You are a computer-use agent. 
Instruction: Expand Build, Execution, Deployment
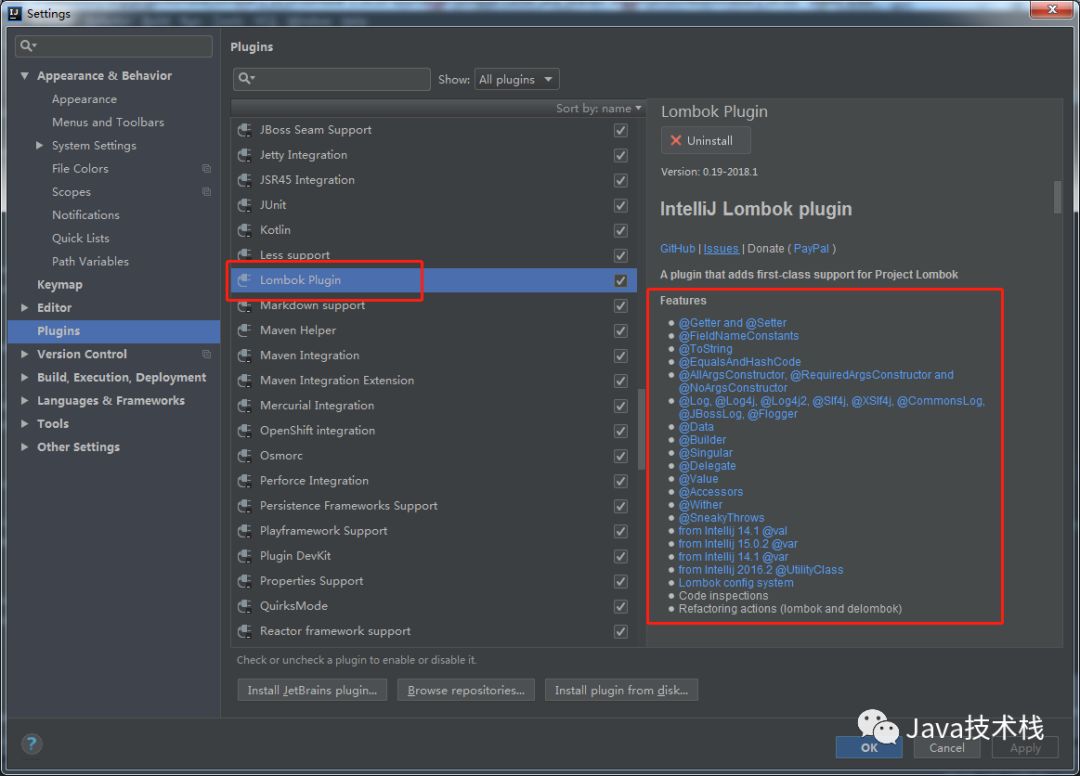tap(25, 377)
